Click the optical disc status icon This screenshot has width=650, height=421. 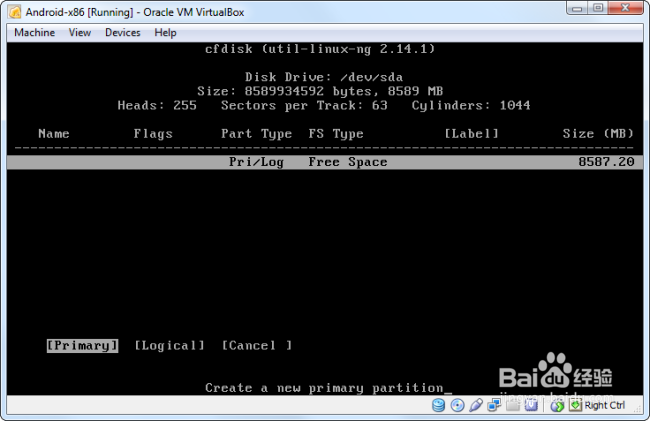457,405
